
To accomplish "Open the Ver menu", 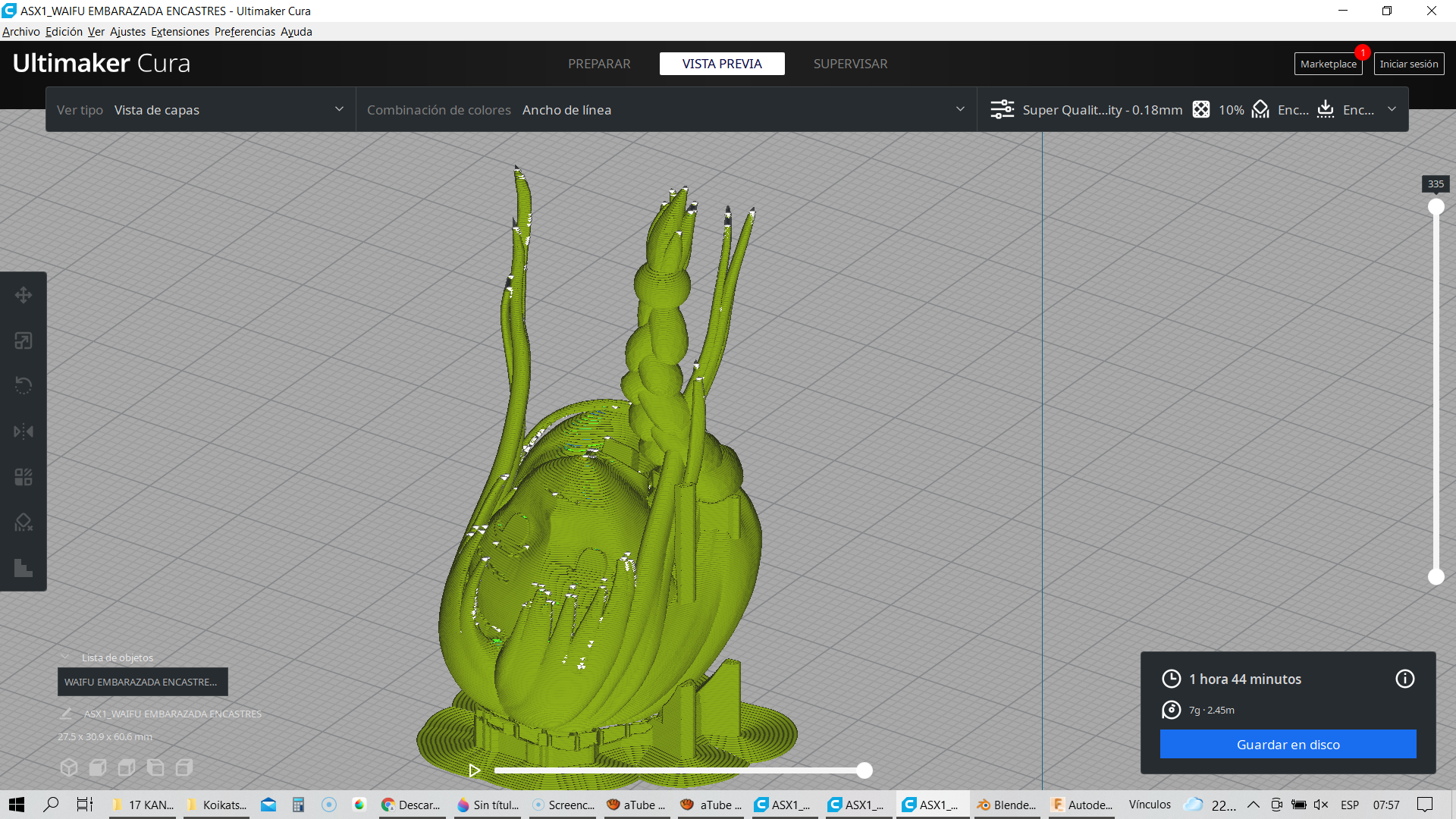I will (96, 32).
